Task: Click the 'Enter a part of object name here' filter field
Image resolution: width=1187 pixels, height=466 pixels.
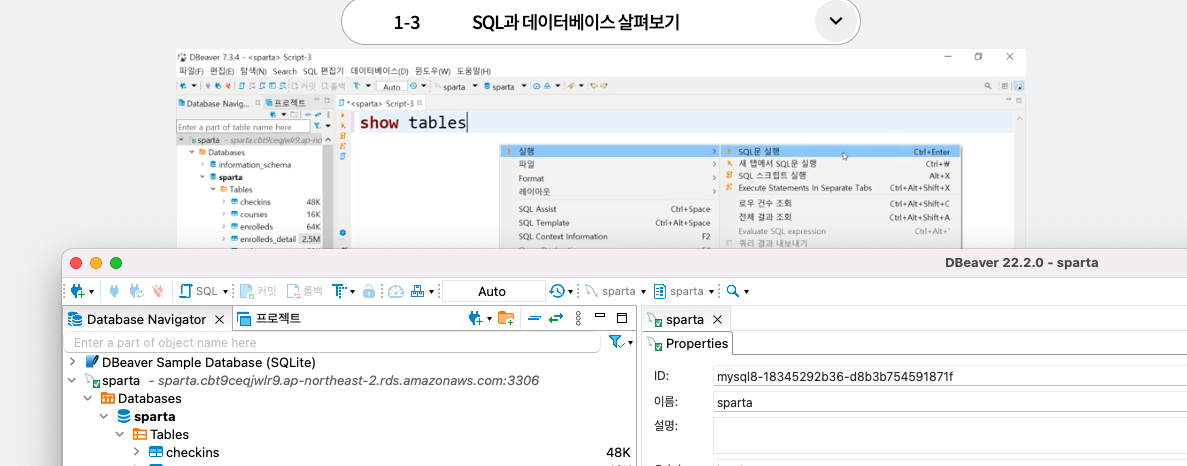Action: pyautogui.click(x=332, y=343)
